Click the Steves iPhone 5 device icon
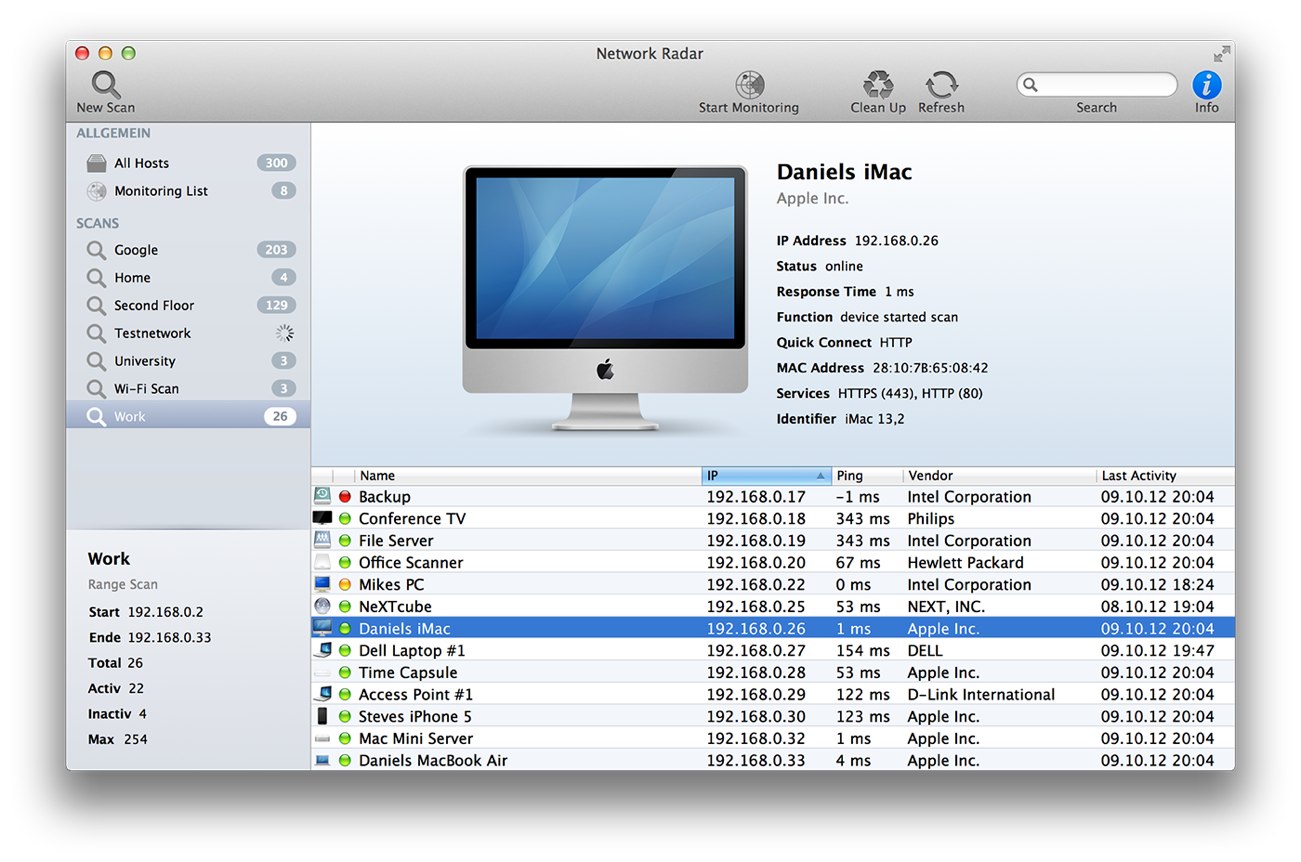The height and width of the screenshot is (862, 1301). 322,716
